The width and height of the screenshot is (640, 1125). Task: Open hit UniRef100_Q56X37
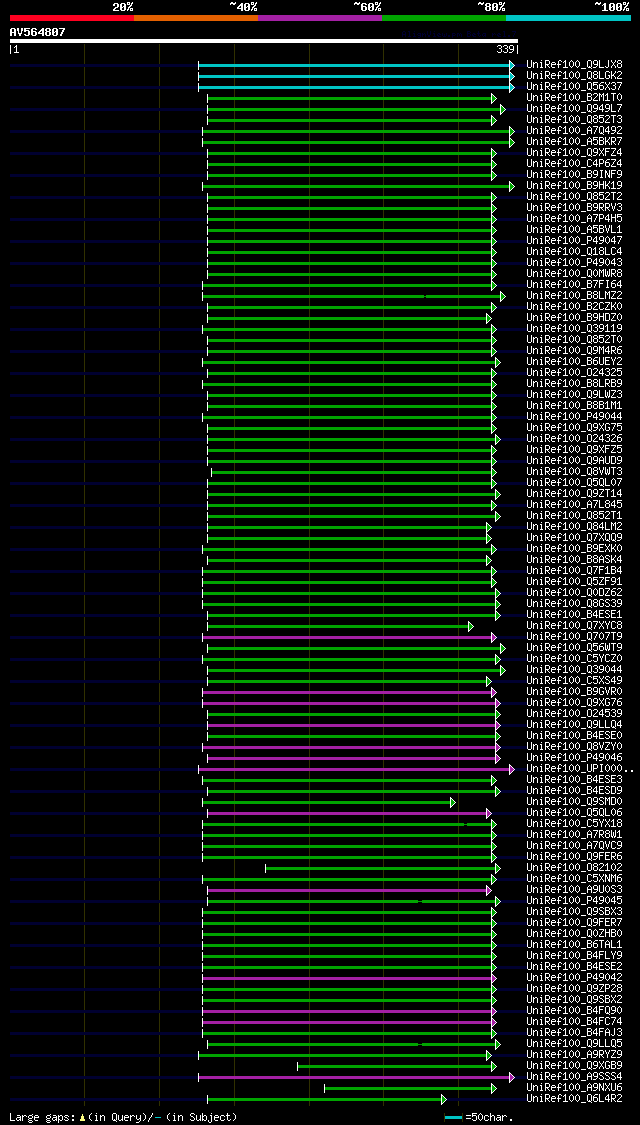574,86
